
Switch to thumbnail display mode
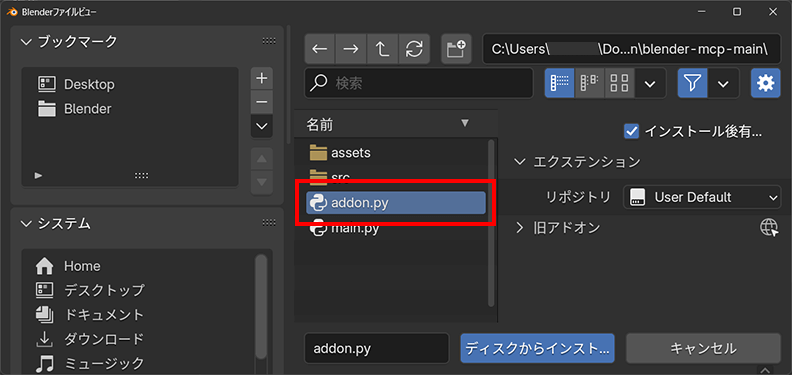pos(619,83)
